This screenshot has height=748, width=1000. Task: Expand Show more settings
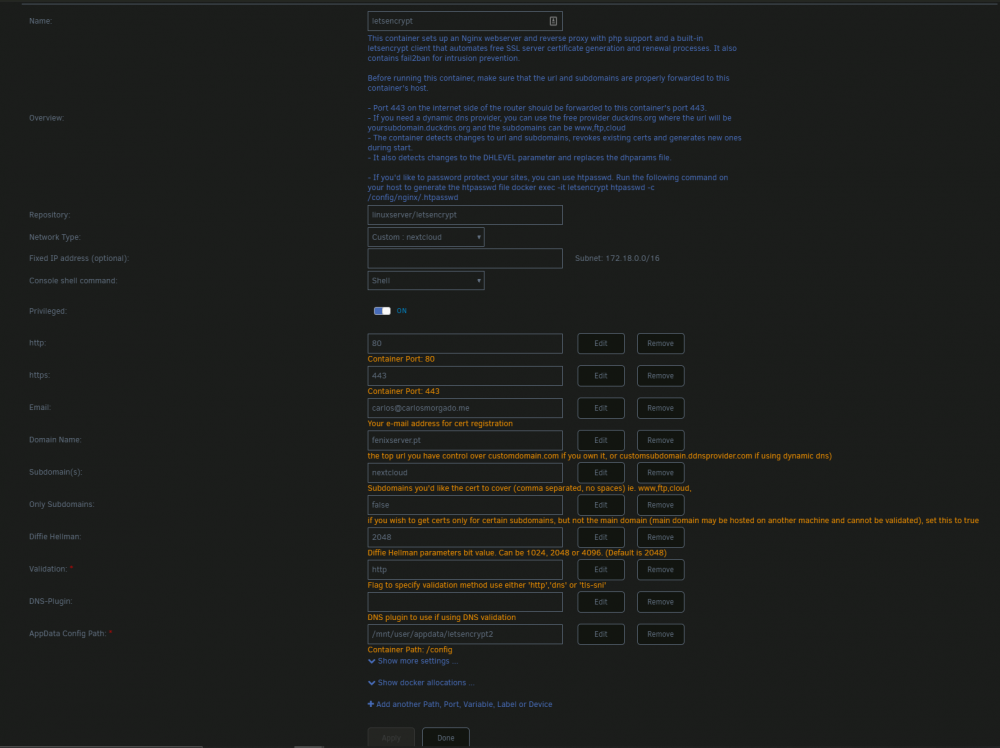click(413, 661)
